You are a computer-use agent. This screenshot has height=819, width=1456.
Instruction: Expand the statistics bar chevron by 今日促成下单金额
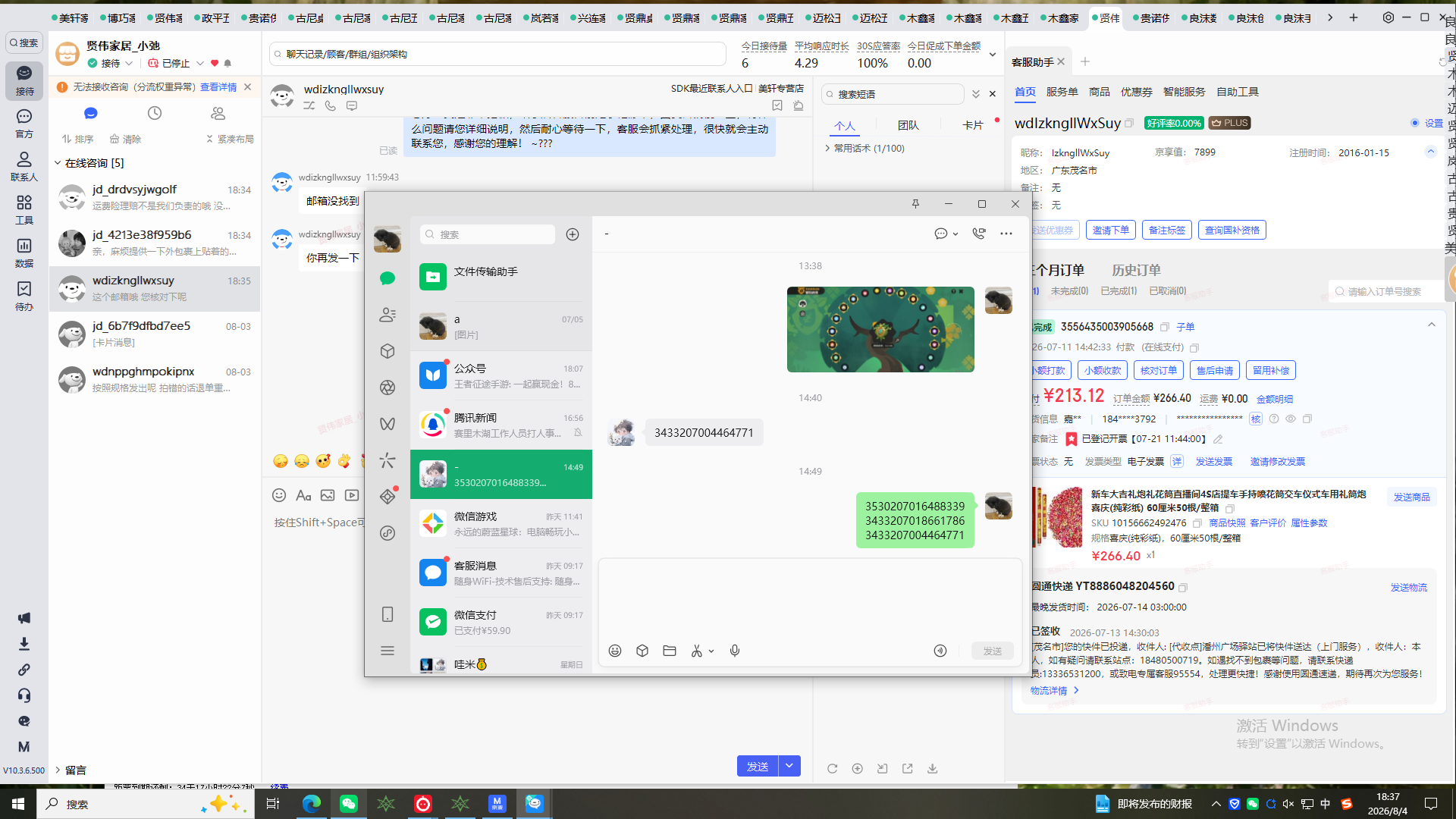993,55
